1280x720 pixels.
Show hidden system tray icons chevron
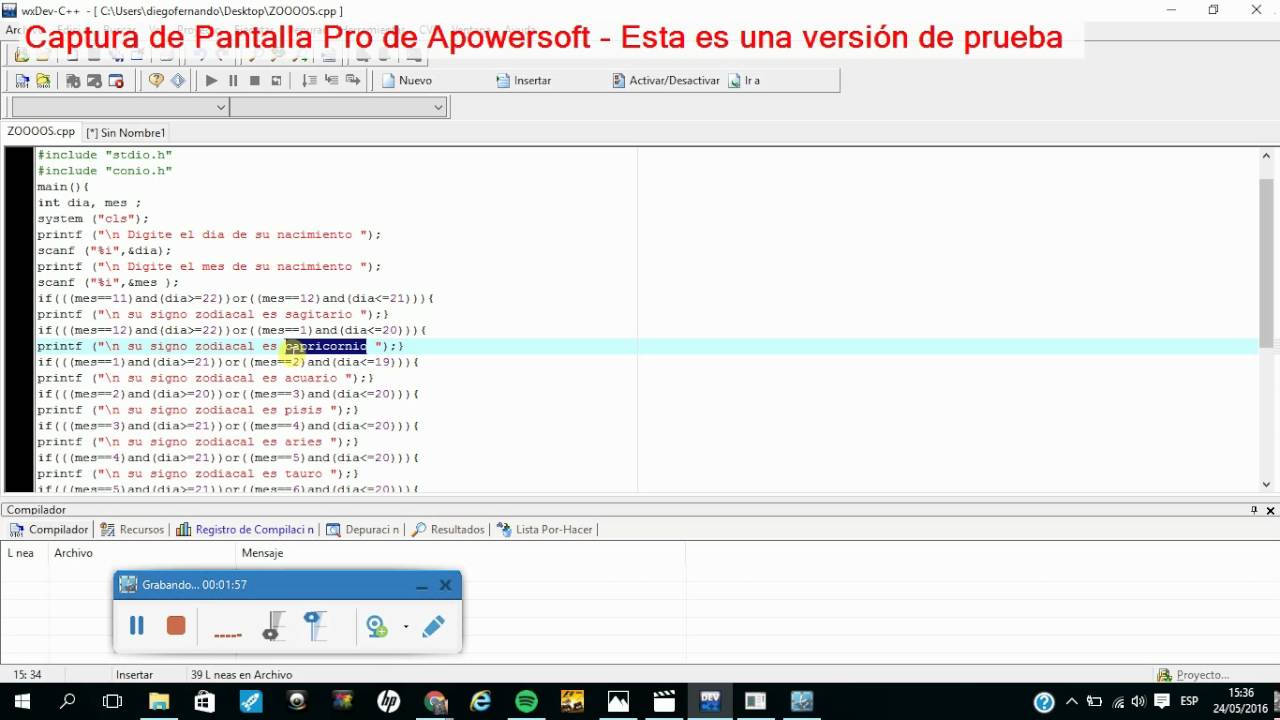(x=1071, y=702)
